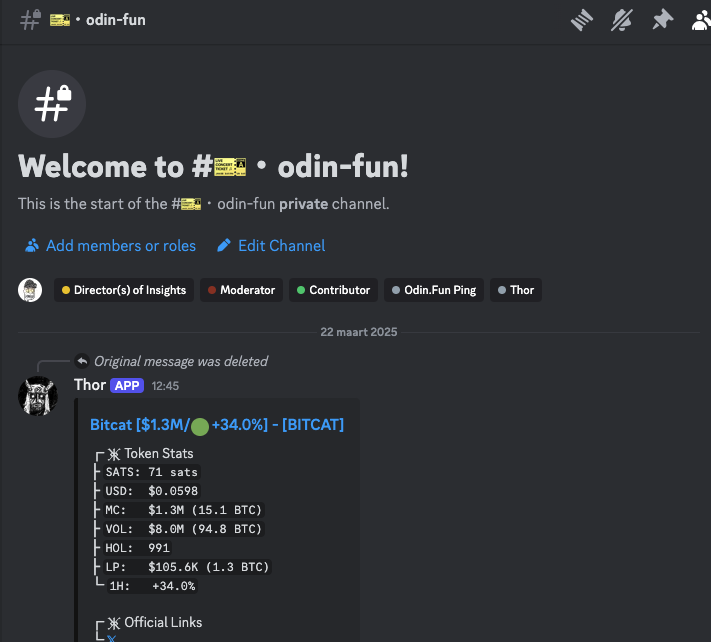Open the Threads icon in header
The image size is (711, 642).
(x=582, y=20)
